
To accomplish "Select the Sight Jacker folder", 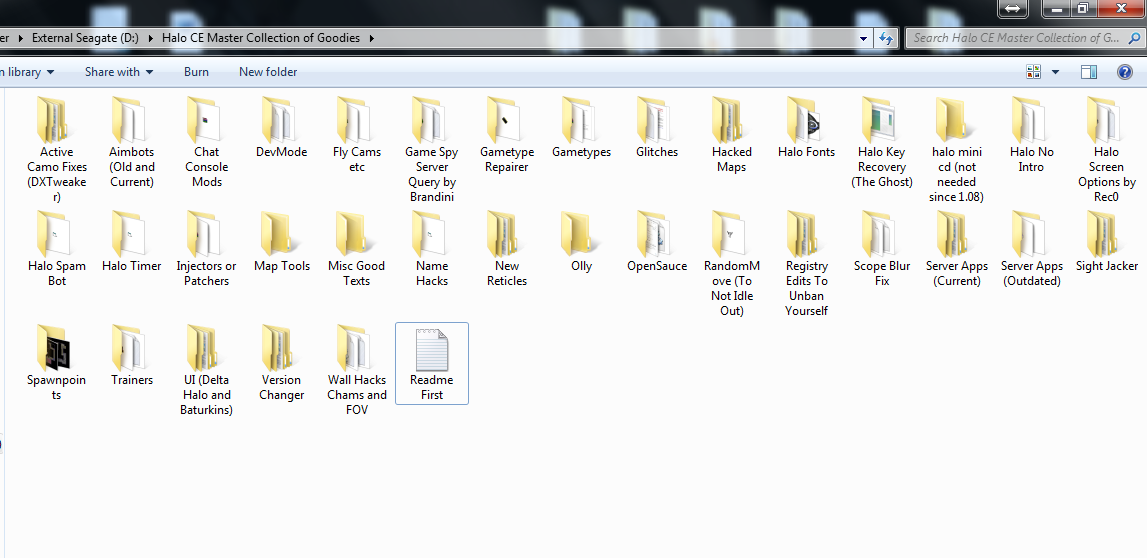I will pyautogui.click(x=1106, y=234).
